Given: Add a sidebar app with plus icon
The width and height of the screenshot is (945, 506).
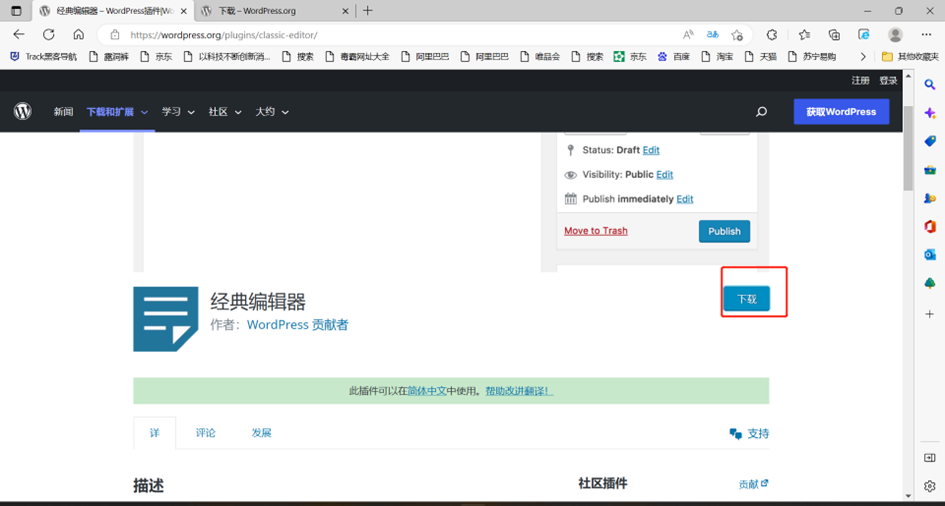Looking at the screenshot, I should tap(930, 314).
